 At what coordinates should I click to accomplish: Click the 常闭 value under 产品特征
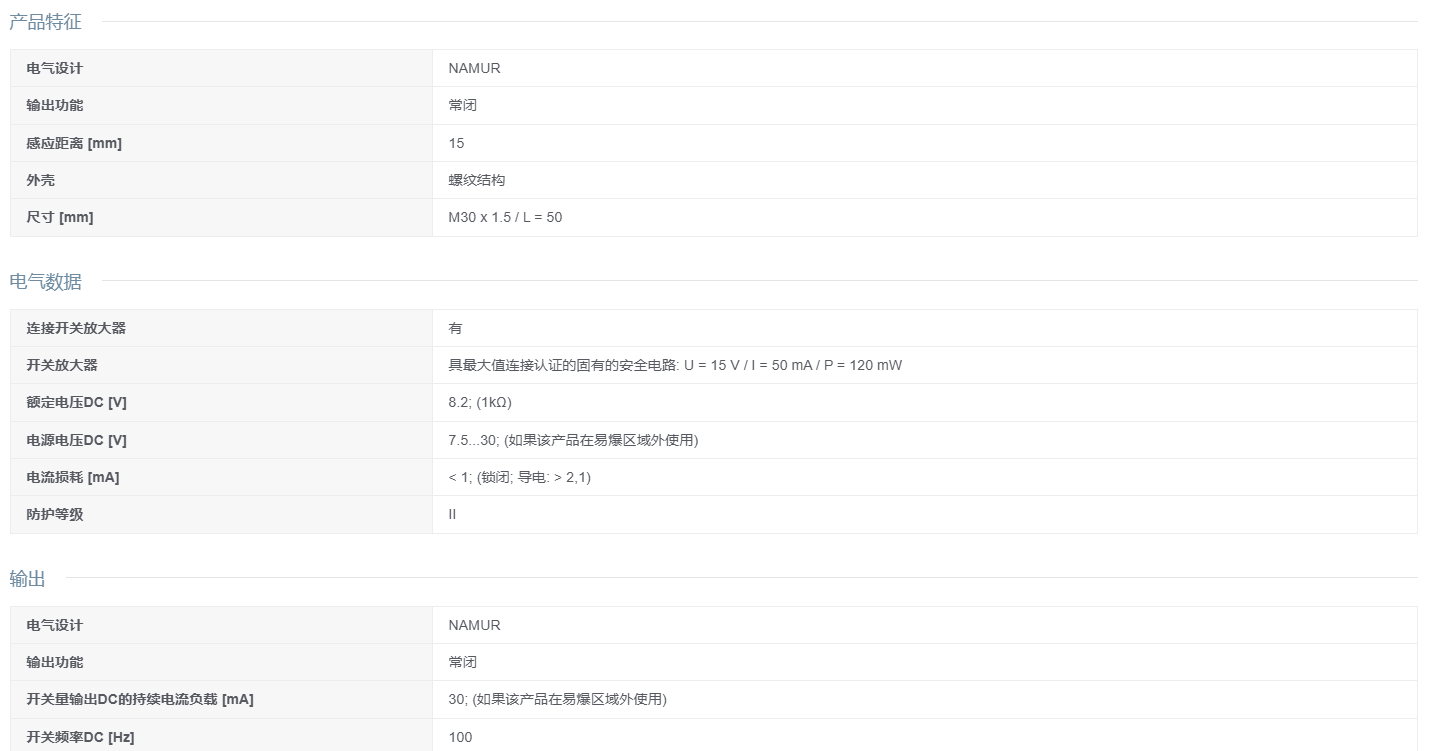(x=462, y=105)
